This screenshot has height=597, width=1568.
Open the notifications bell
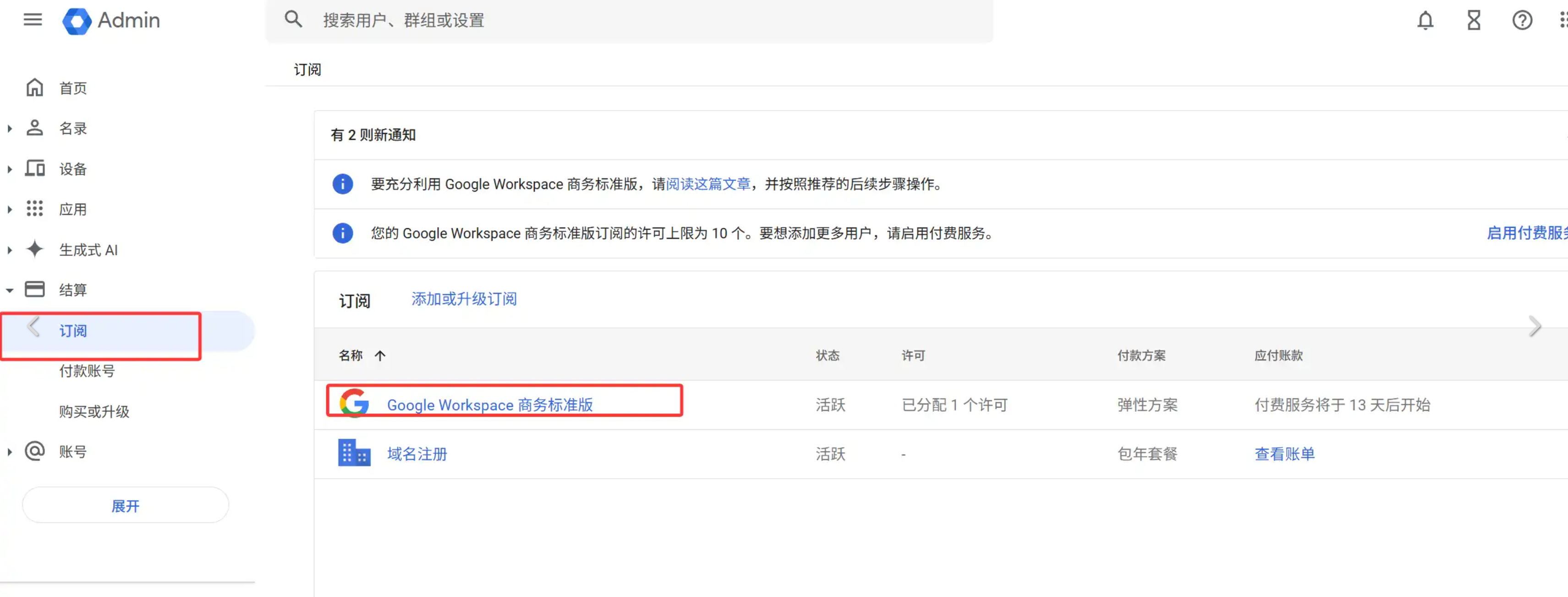(x=1425, y=21)
